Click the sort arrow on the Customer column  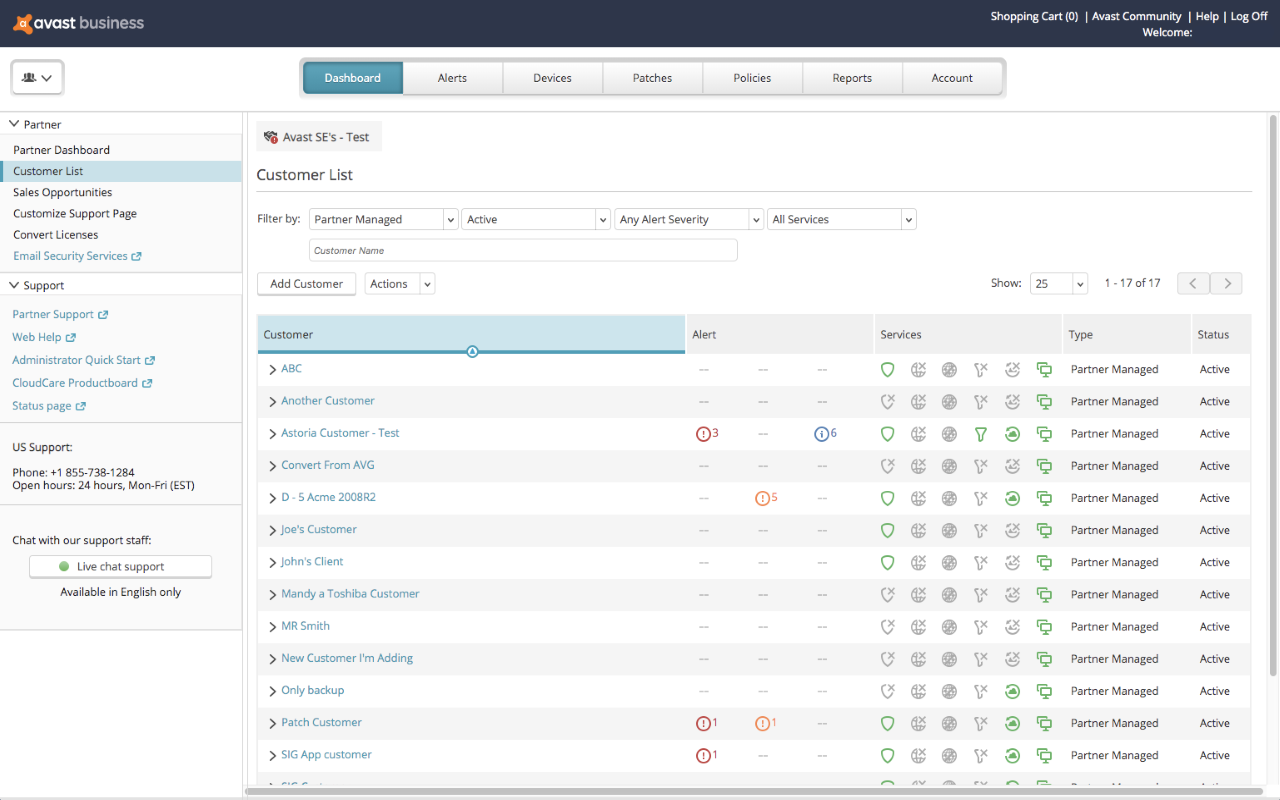point(472,351)
